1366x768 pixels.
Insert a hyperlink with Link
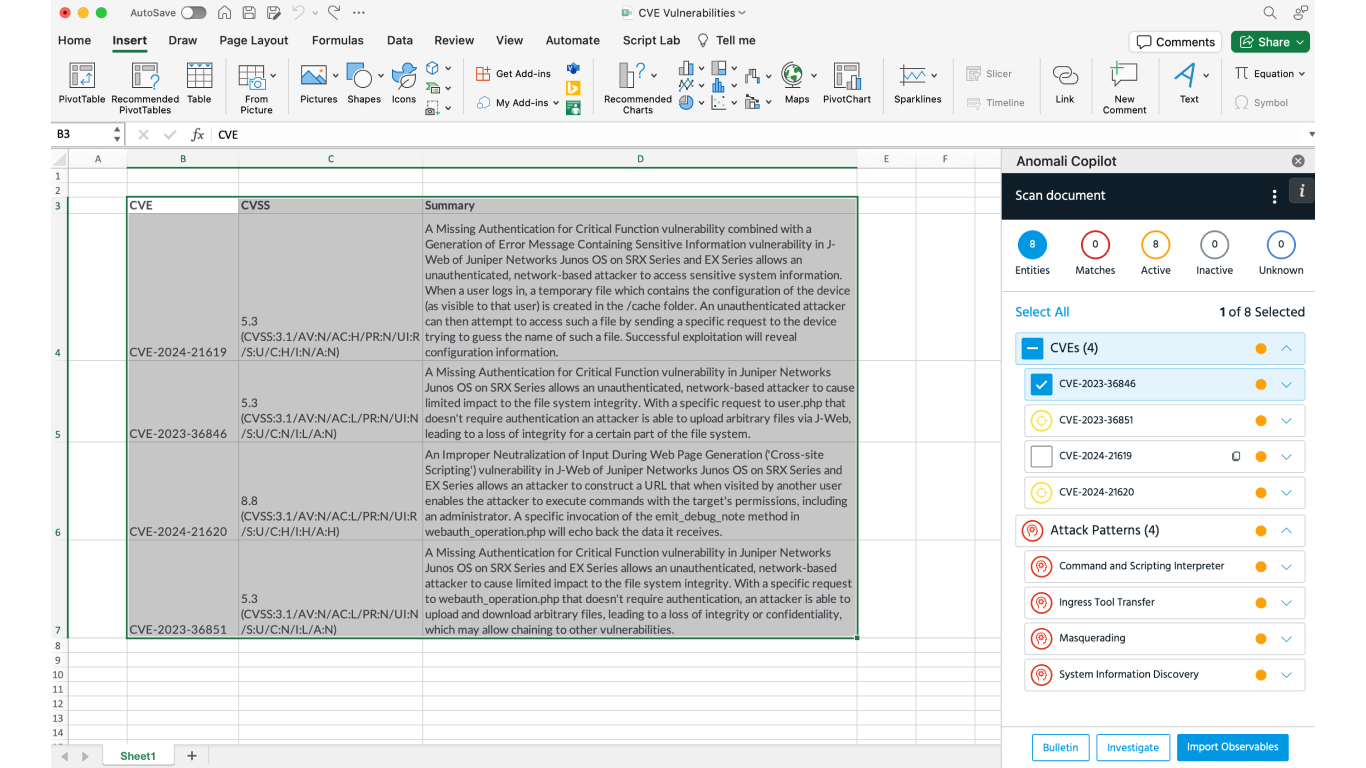[1065, 84]
